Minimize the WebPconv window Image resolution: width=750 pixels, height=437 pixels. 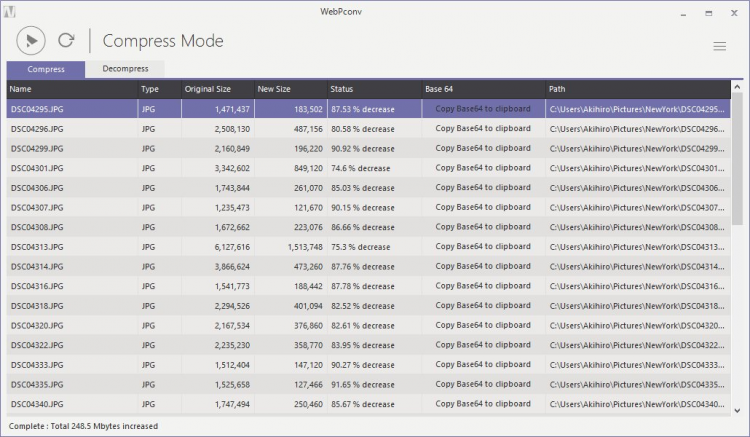click(683, 14)
